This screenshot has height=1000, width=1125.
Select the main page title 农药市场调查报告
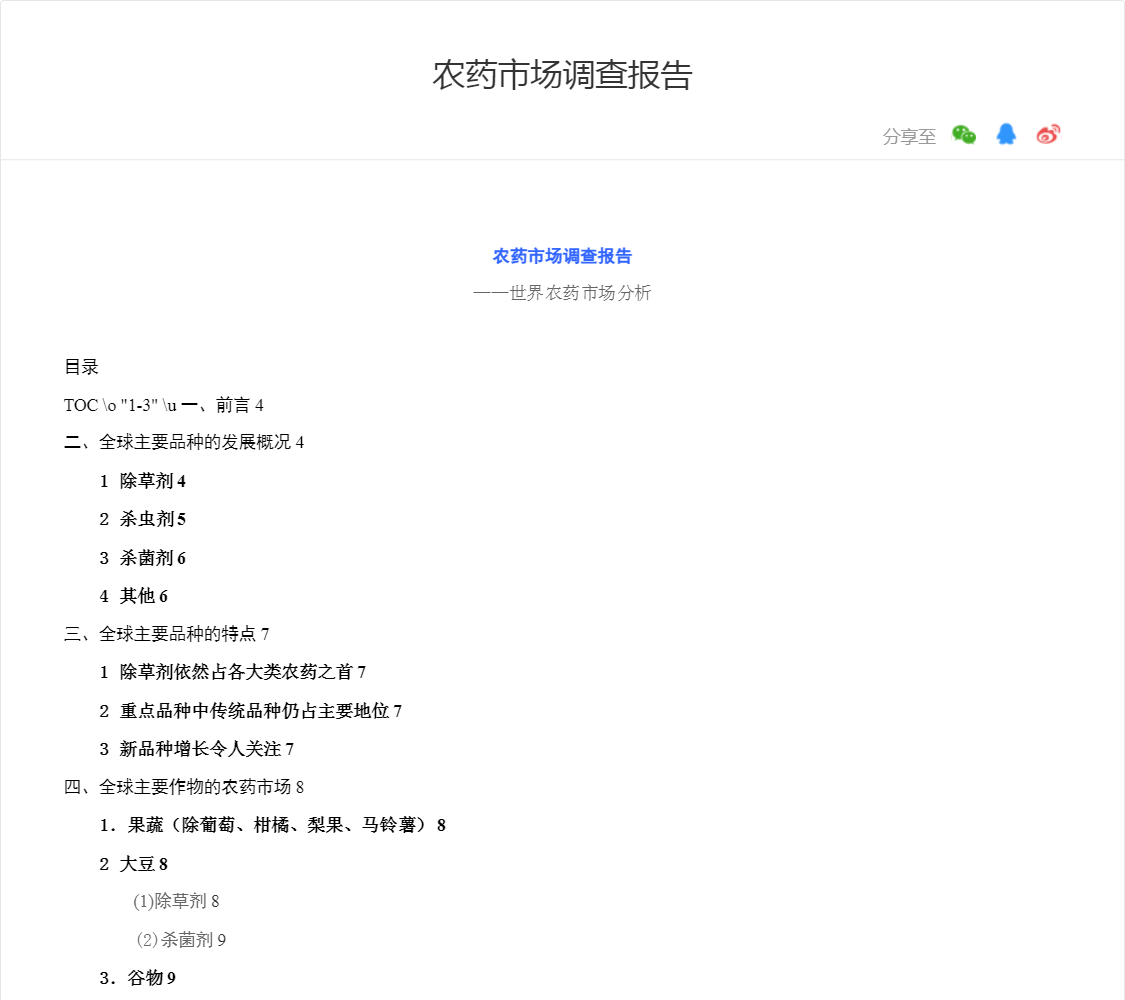tap(562, 75)
